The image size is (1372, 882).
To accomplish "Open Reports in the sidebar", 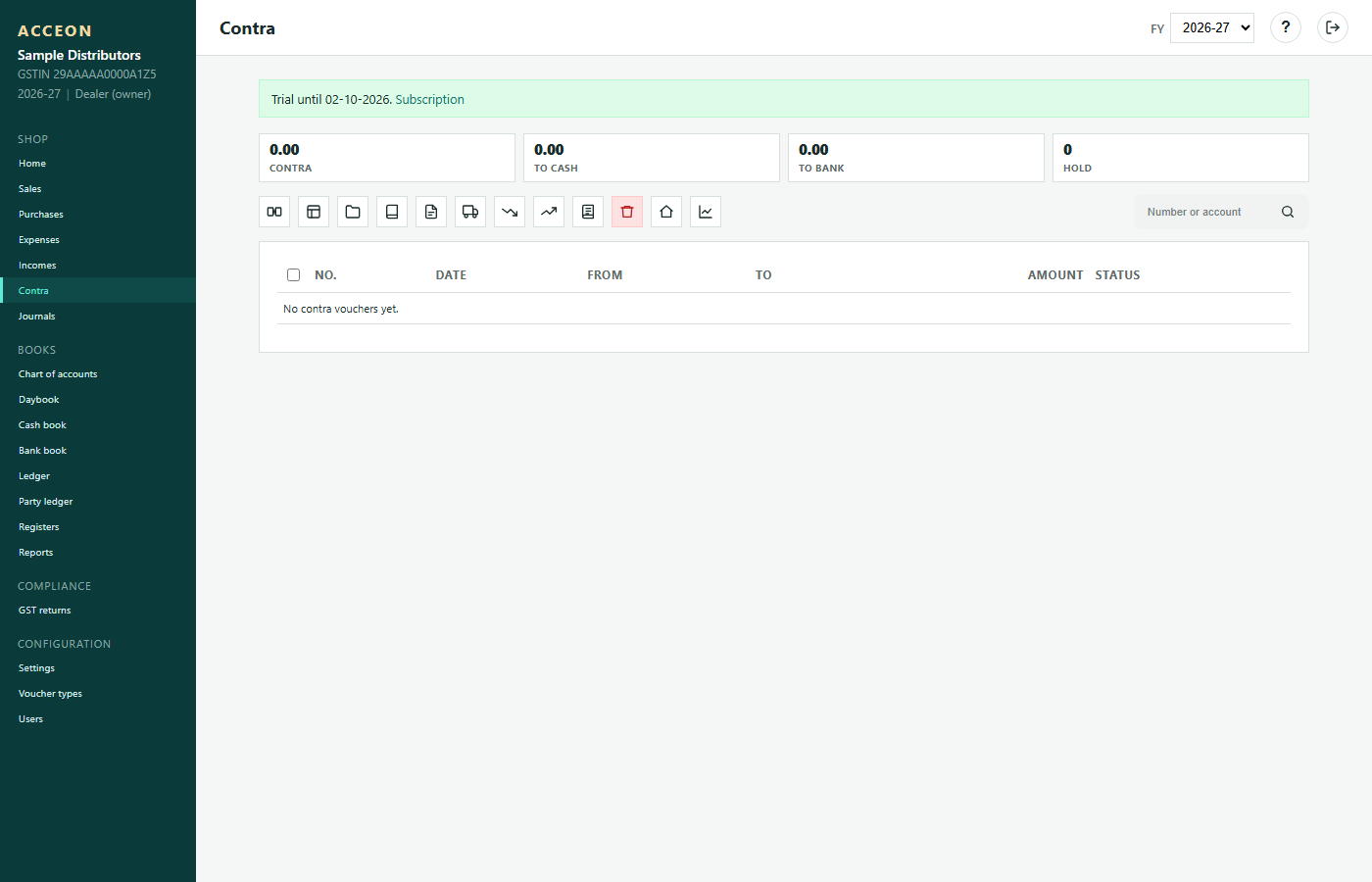I will [98, 553].
